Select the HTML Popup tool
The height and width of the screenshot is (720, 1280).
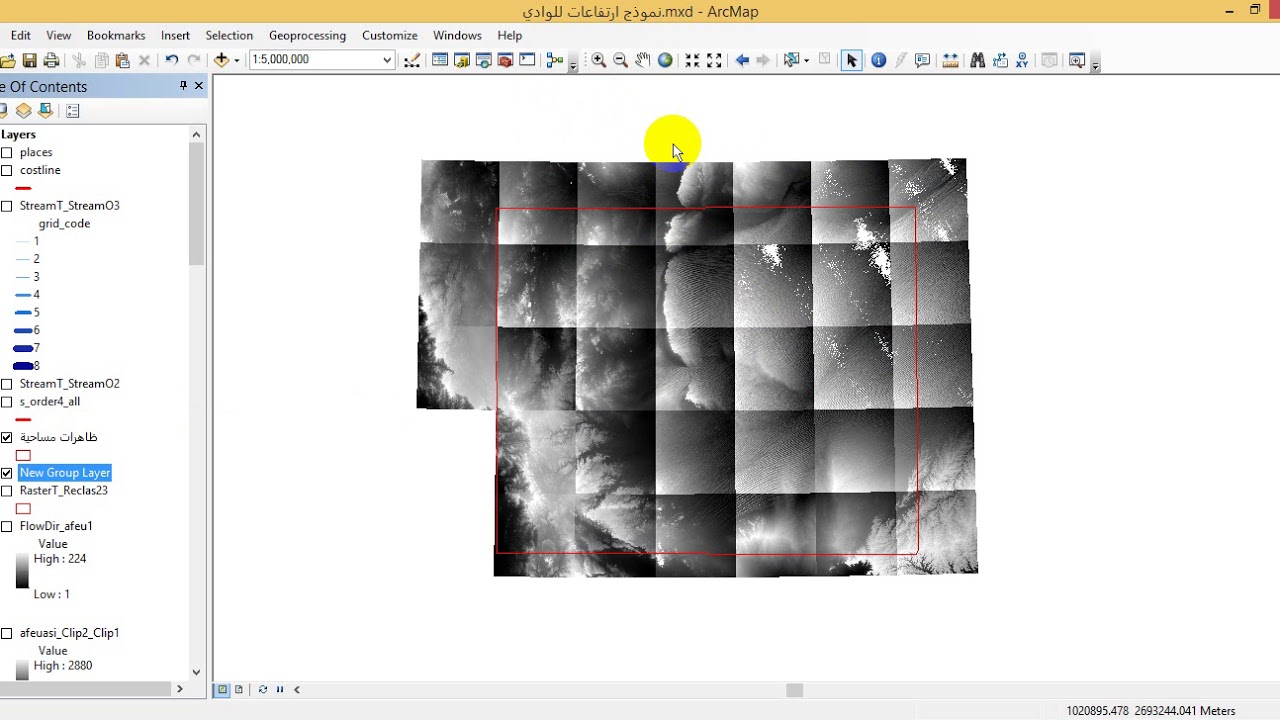(922, 60)
